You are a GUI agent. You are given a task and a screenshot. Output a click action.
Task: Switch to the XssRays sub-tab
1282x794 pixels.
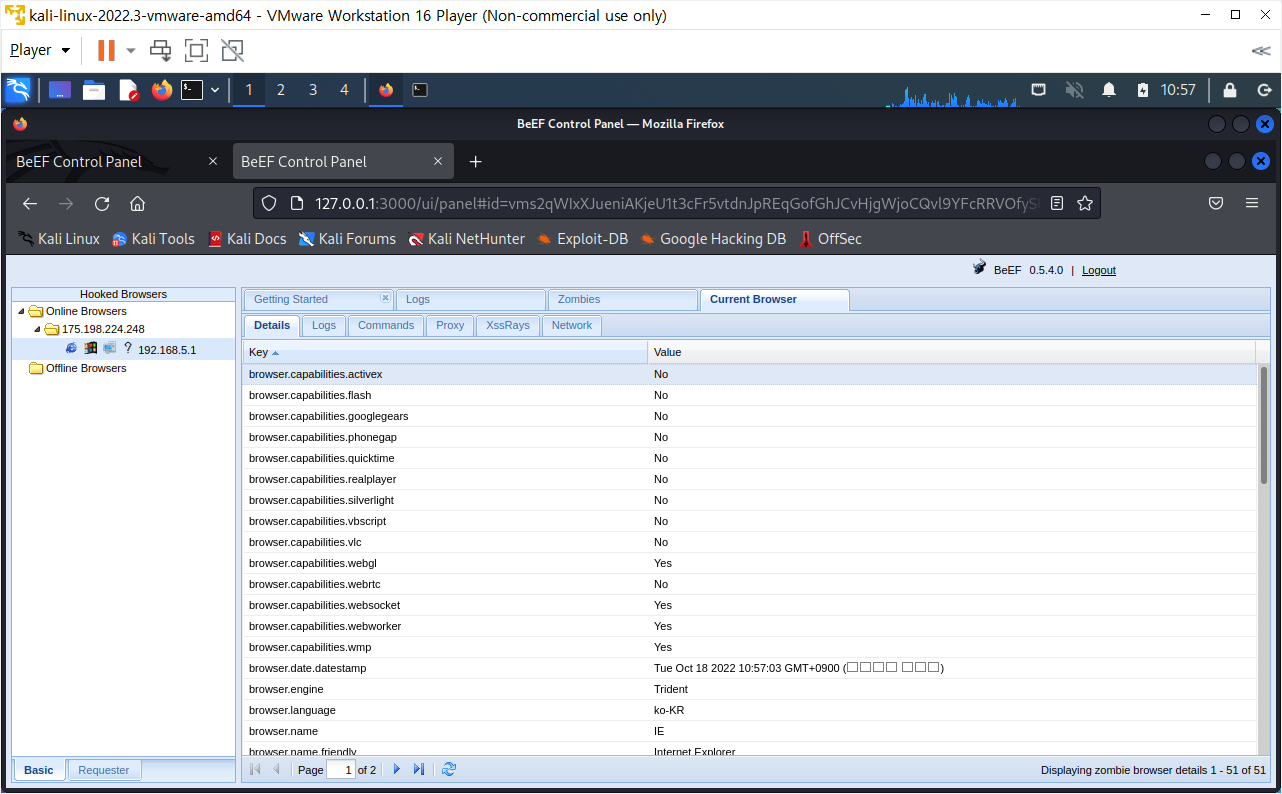508,325
